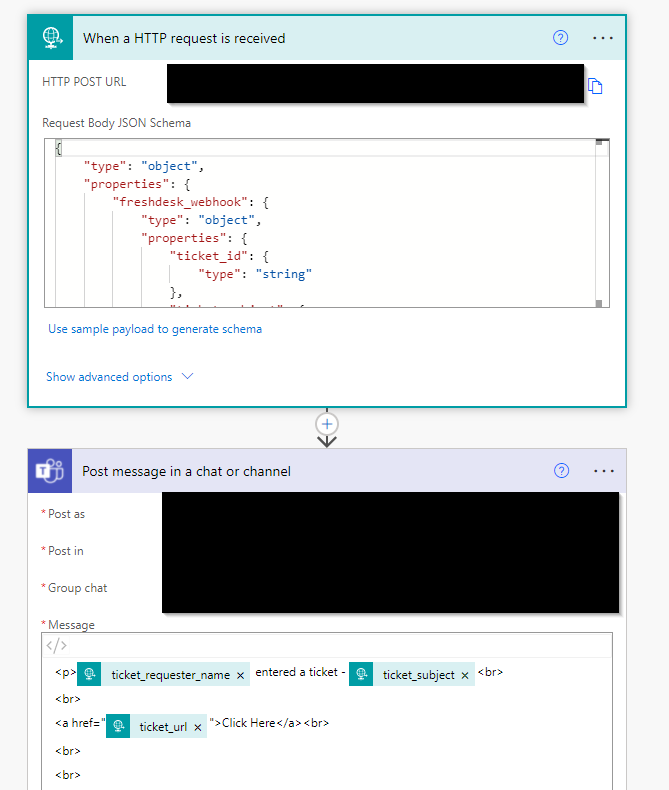The image size is (669, 790).
Task: Expand Show advanced options
Action: click(119, 377)
